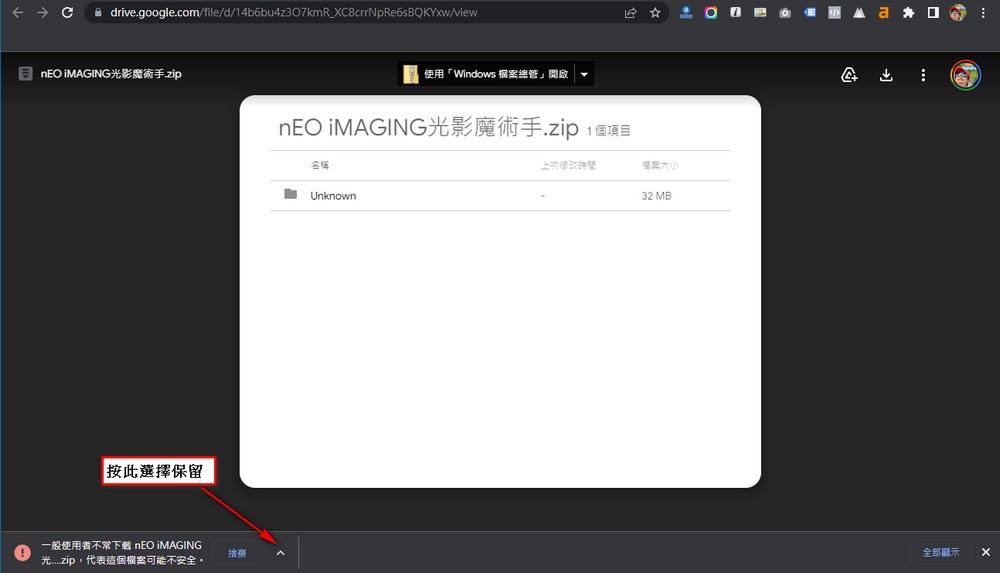
Task: Open the Drive more actions menu
Action: [923, 75]
